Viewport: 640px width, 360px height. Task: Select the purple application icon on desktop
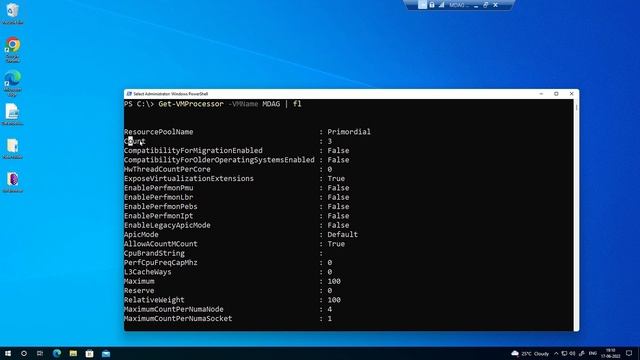(x=13, y=182)
